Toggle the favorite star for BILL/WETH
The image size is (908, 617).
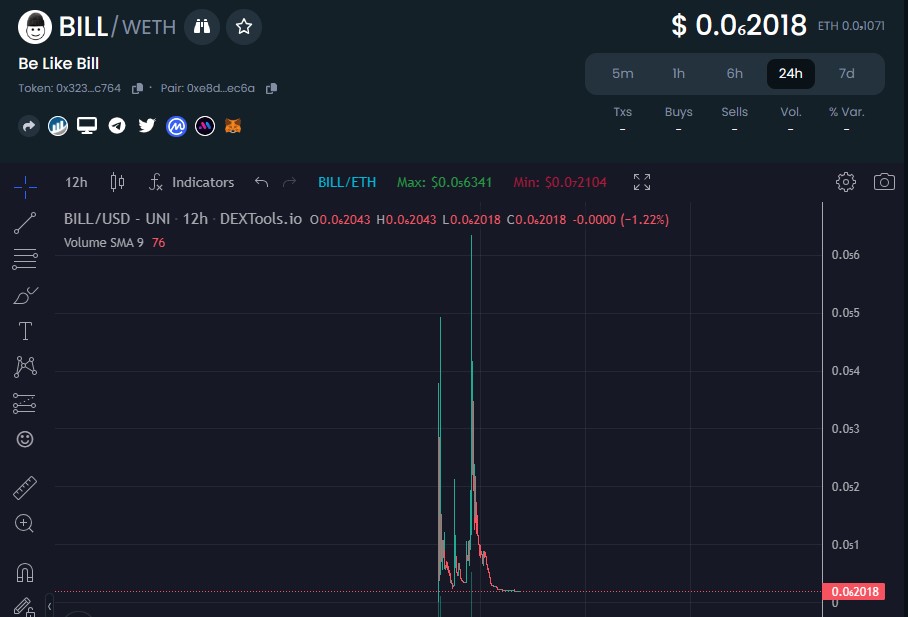pos(244,27)
